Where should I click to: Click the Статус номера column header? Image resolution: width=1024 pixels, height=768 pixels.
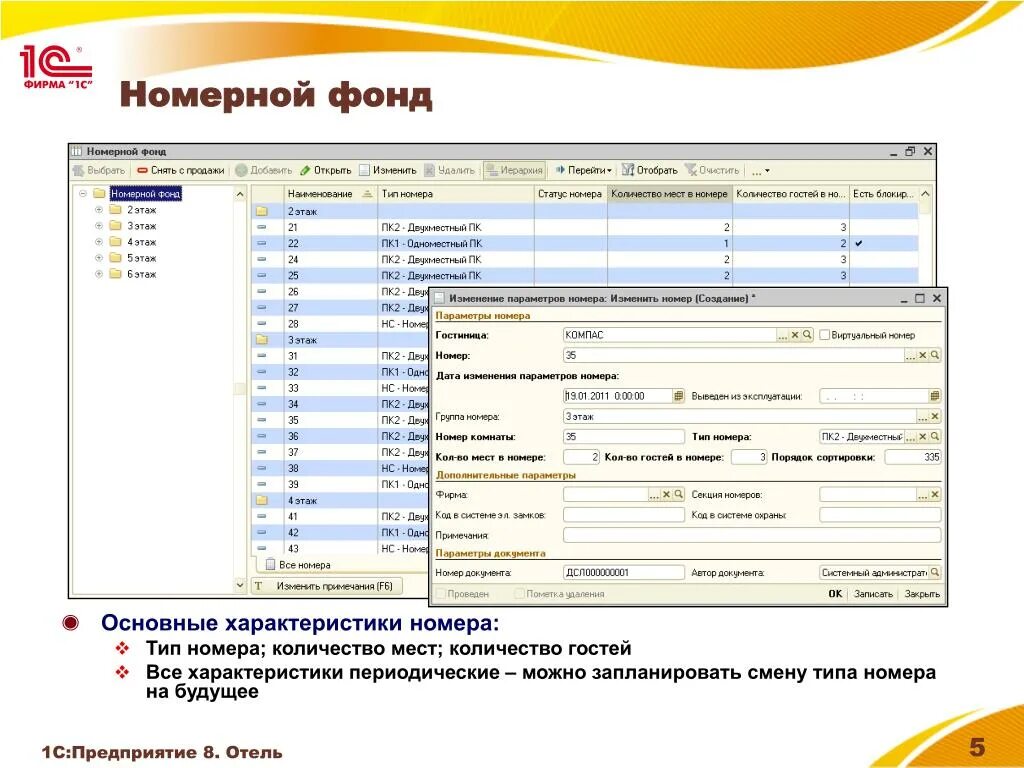click(571, 194)
